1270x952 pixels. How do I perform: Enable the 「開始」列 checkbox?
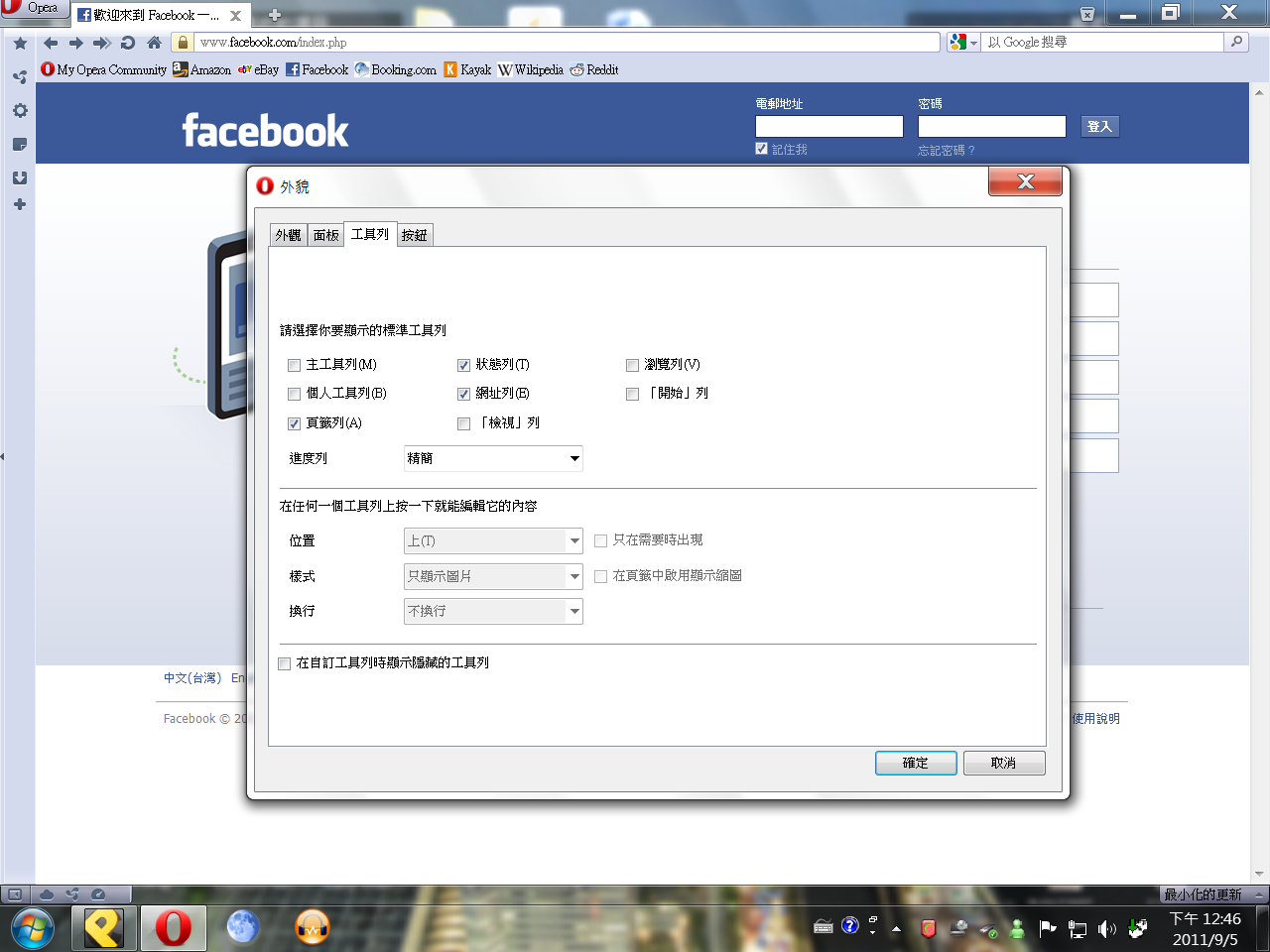point(632,394)
